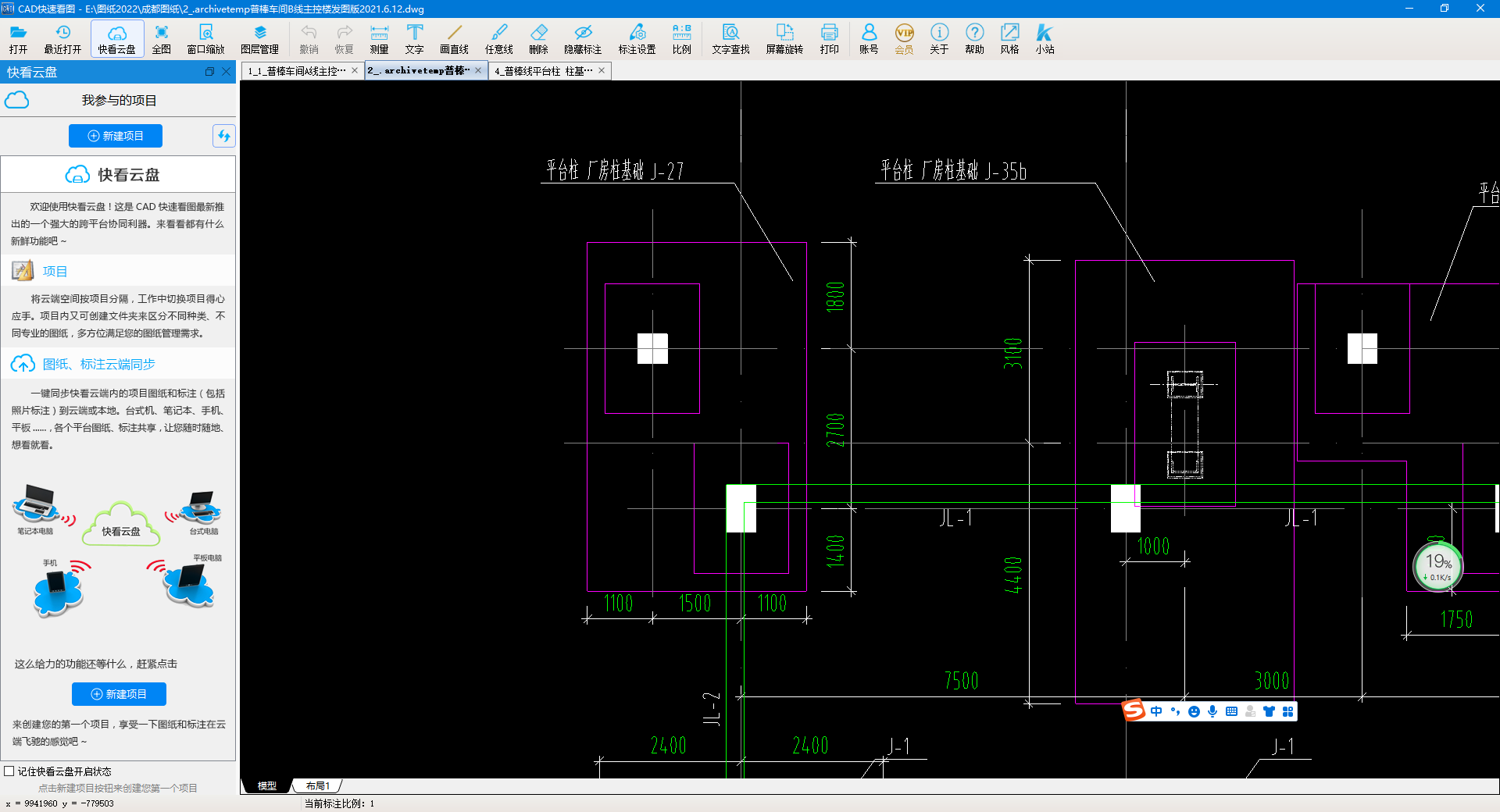Close the 4_普棒线平台柱 tab
This screenshot has width=1500, height=812.
point(602,70)
